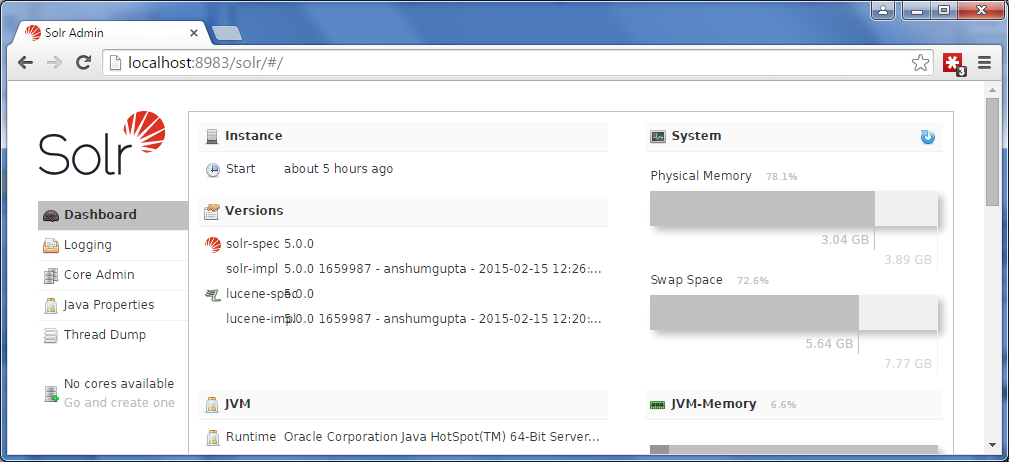Open the Chrome hamburger menu
The height and width of the screenshot is (462, 1009).
(984, 62)
